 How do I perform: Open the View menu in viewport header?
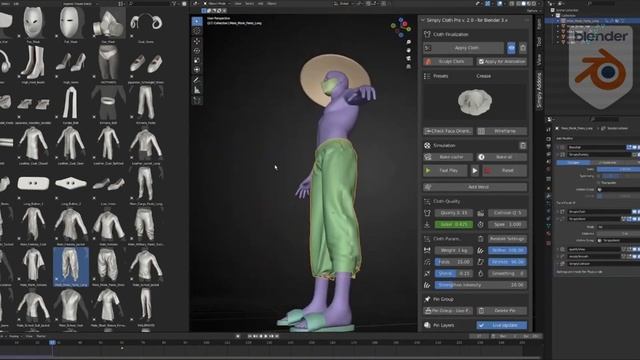pyautogui.click(x=238, y=3)
